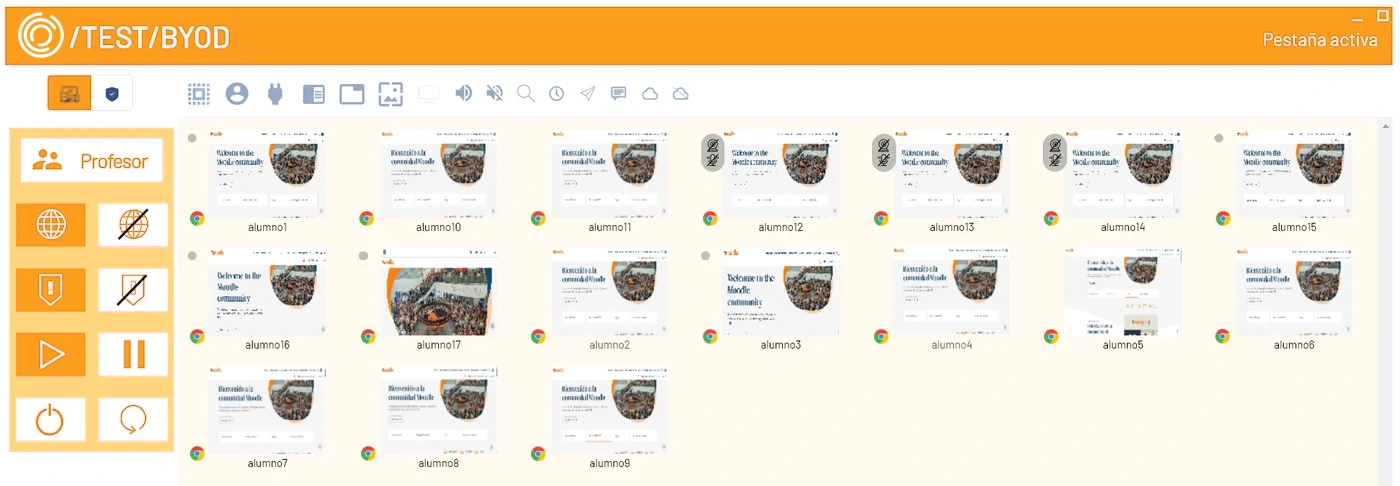This screenshot has width=1400, height=486.
Task: Click the user account icon in toolbar
Action: [237, 94]
